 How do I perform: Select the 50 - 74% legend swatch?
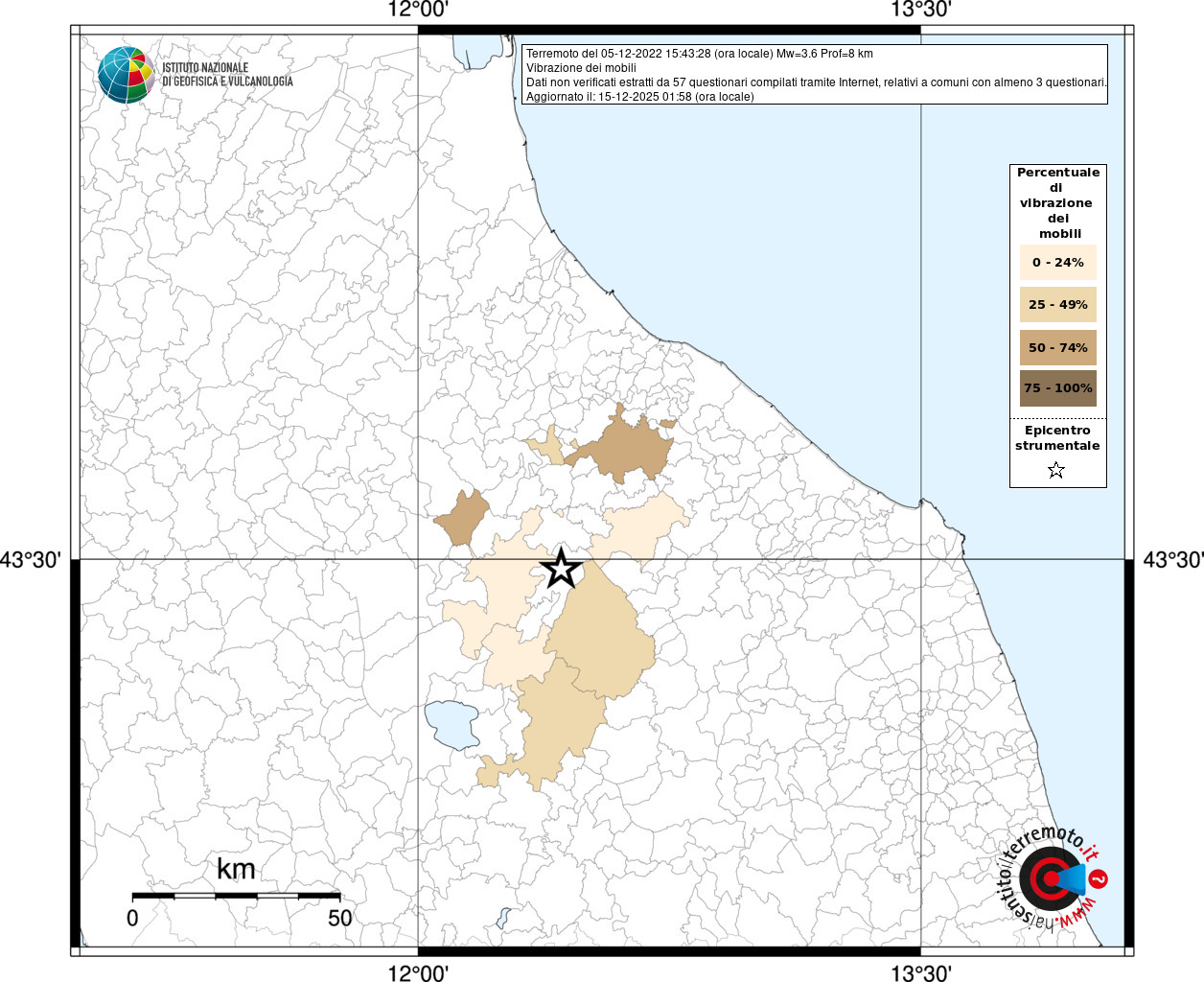click(x=1058, y=347)
